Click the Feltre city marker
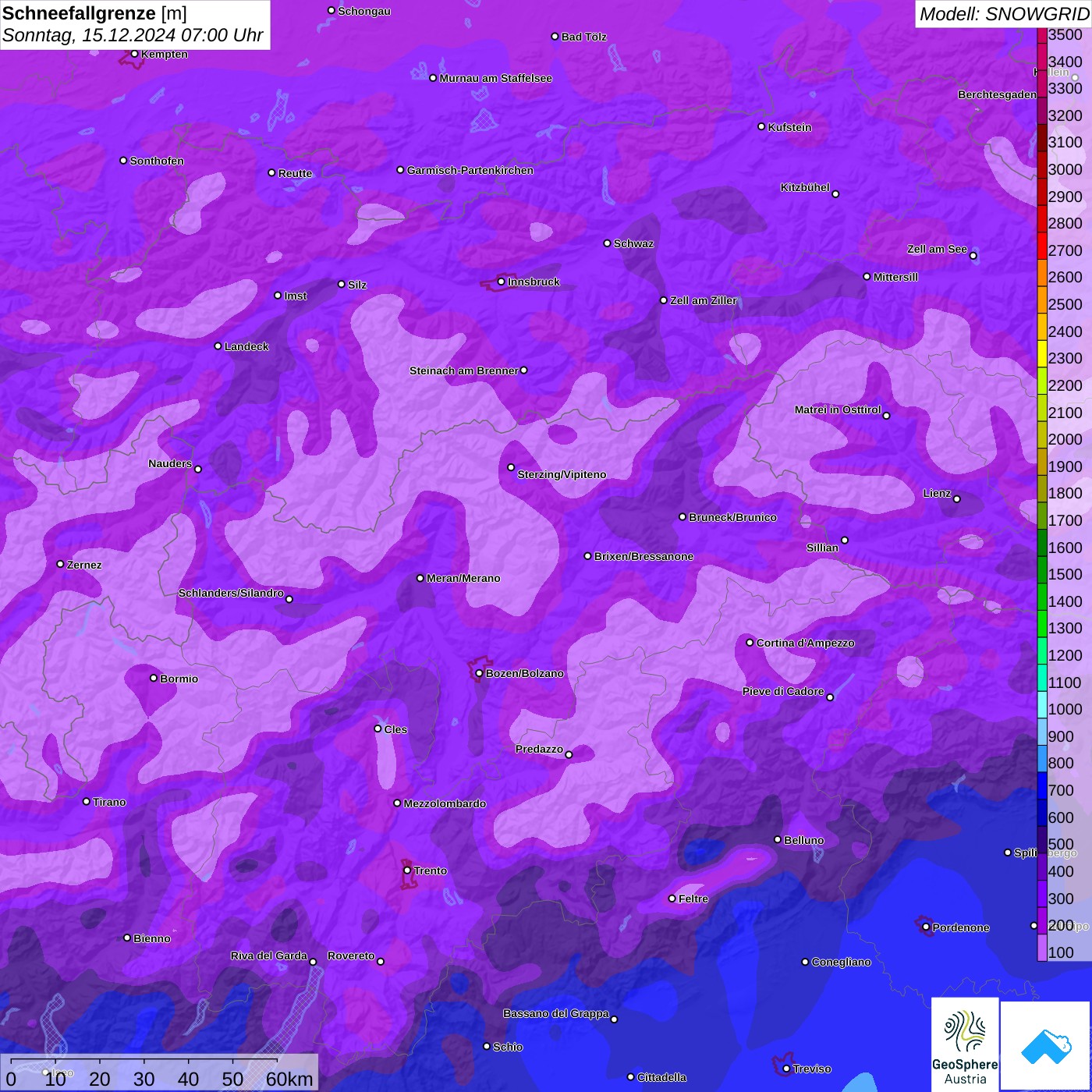This screenshot has width=1092, height=1092. coord(672,899)
